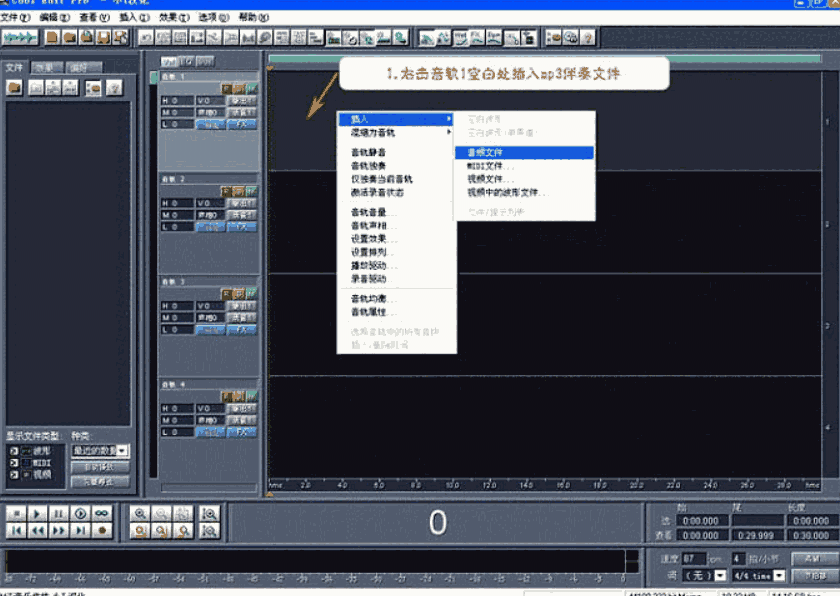Toggle the 视频 file type checkbox
The width and height of the screenshot is (840, 596).
[14, 473]
